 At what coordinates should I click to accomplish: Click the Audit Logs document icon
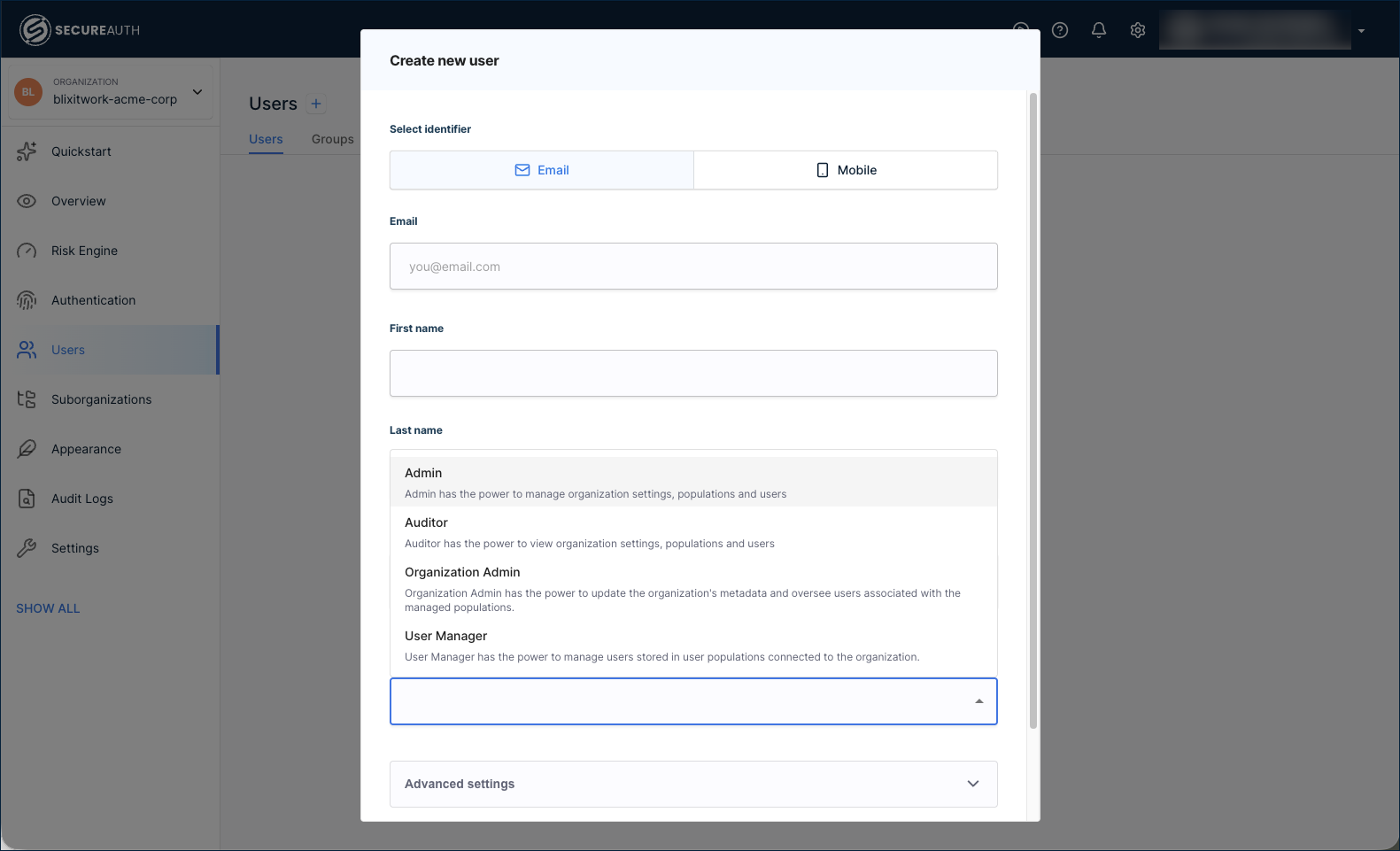pyautogui.click(x=27, y=499)
